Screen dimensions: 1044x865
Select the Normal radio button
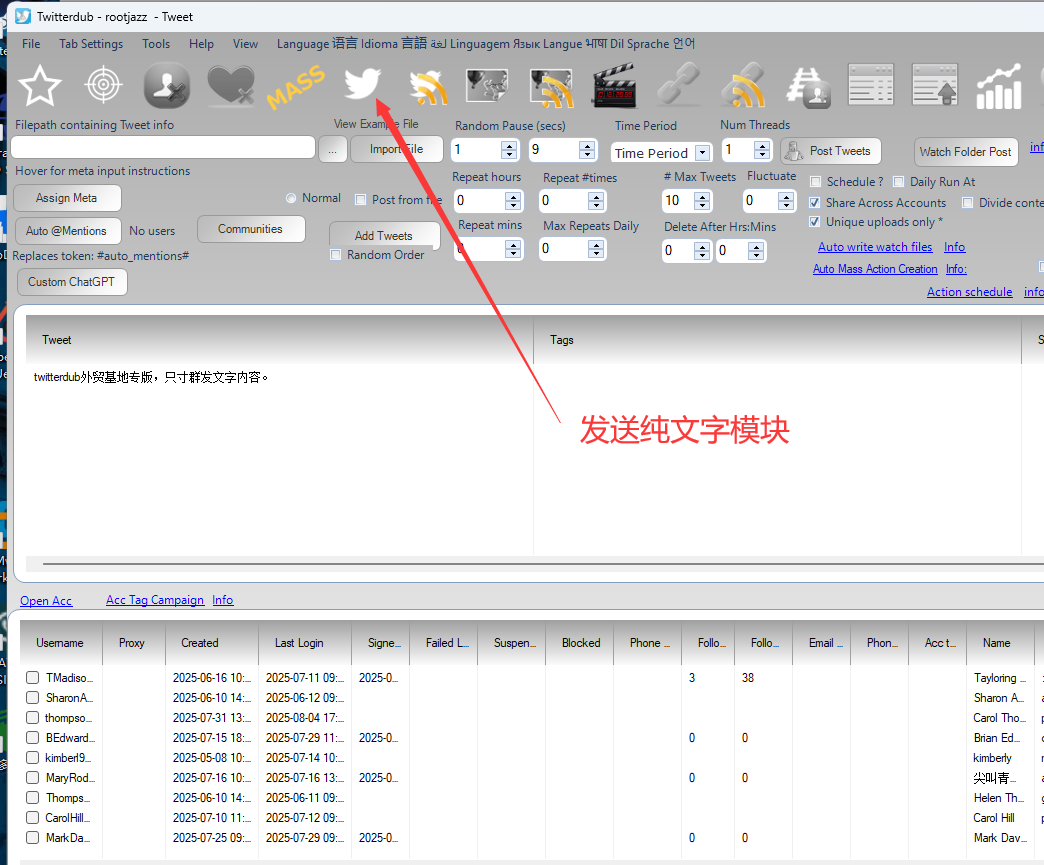point(291,198)
